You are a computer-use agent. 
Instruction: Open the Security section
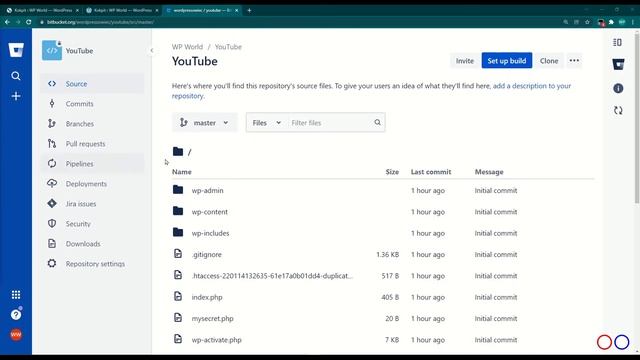click(92, 224)
